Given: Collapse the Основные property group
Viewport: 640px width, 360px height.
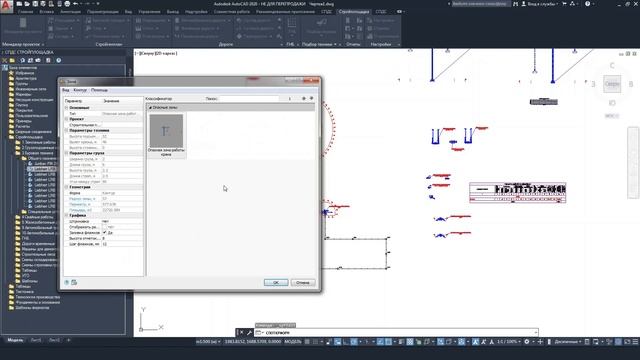Looking at the screenshot, I should click(67, 108).
